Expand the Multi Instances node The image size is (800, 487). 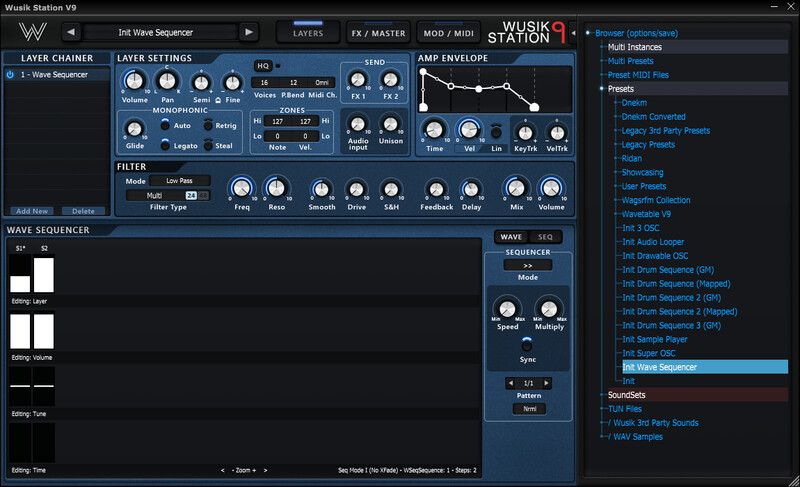pos(603,47)
